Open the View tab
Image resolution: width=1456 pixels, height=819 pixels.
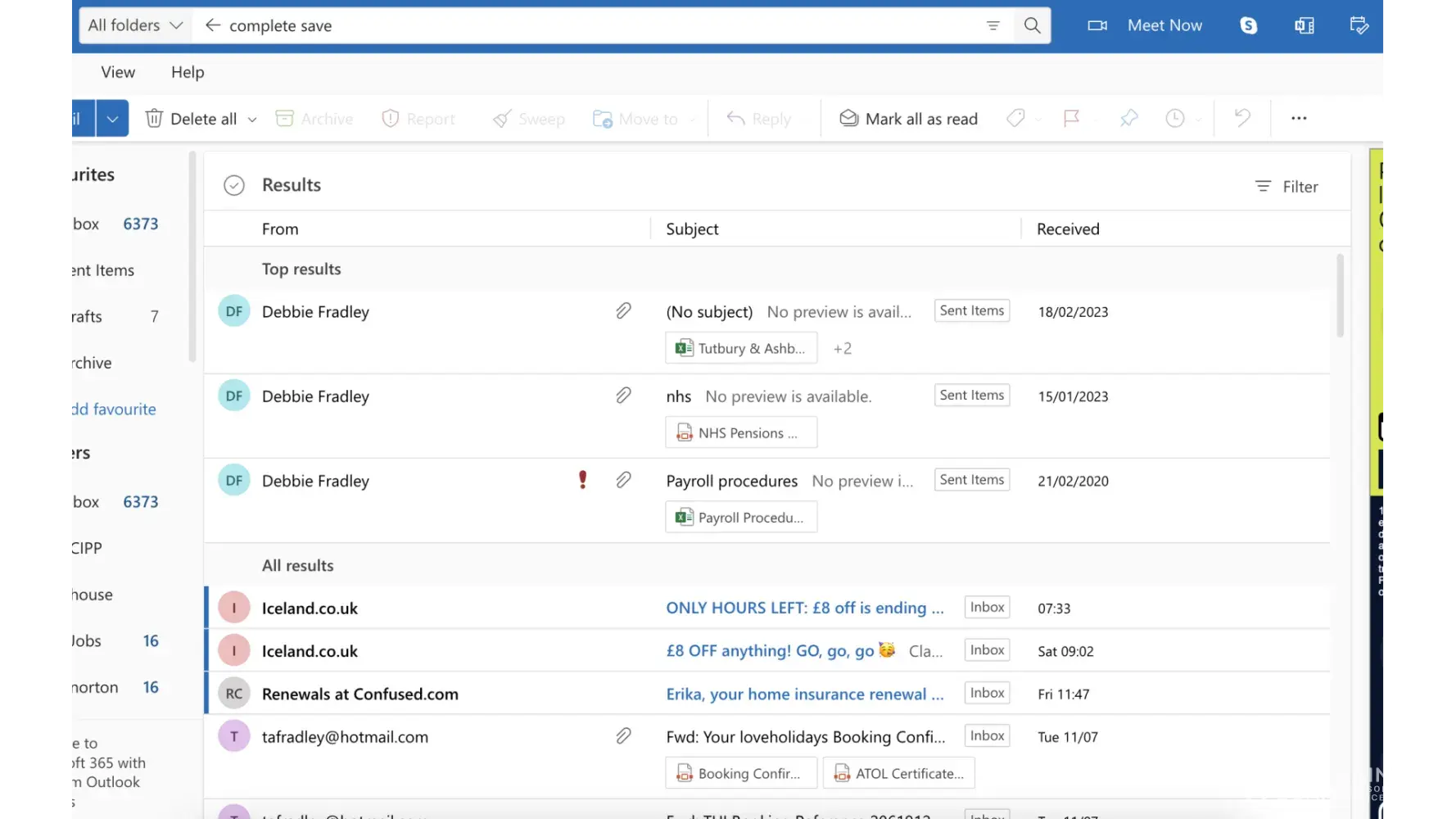pyautogui.click(x=118, y=72)
